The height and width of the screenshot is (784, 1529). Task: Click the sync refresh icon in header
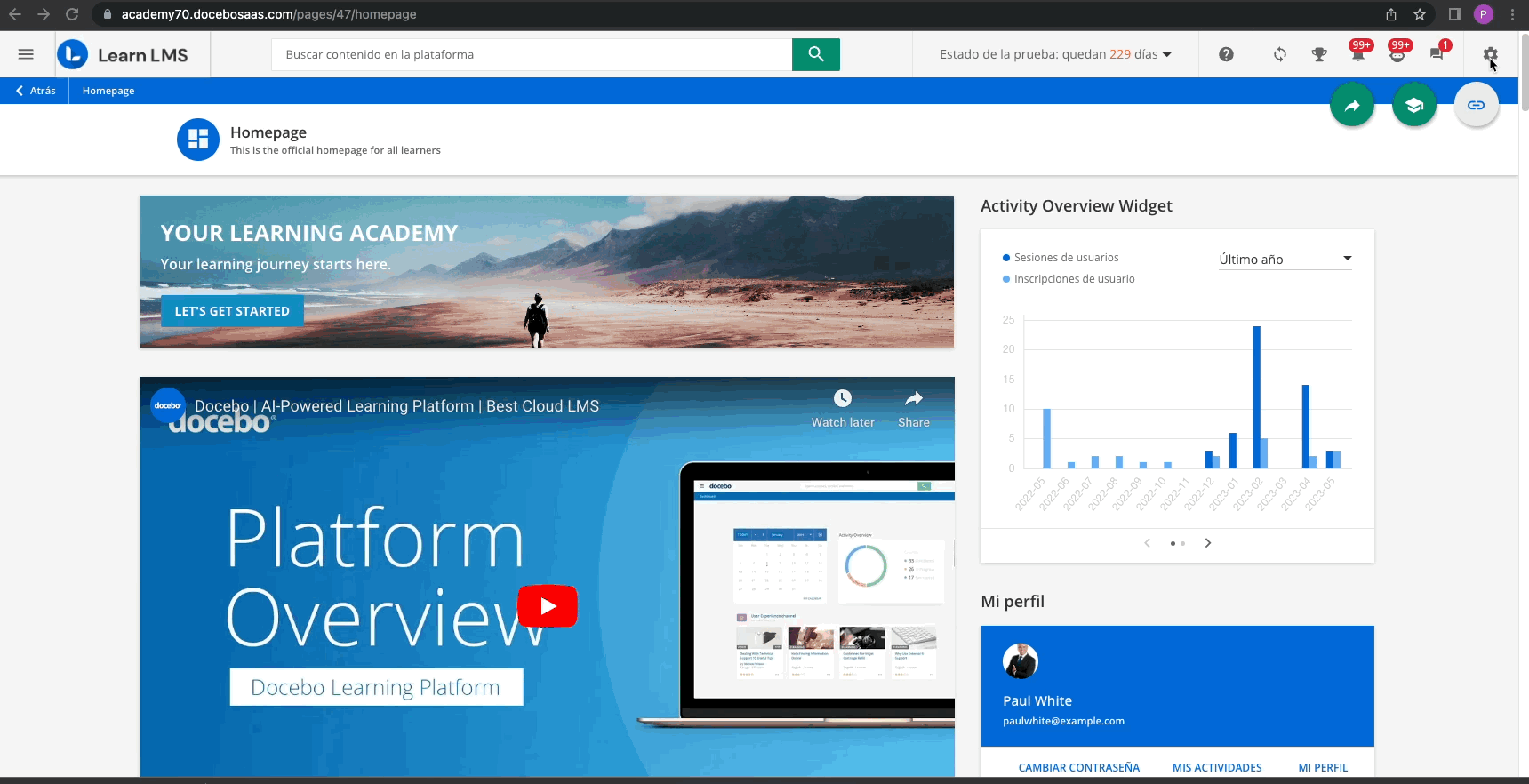coord(1280,54)
